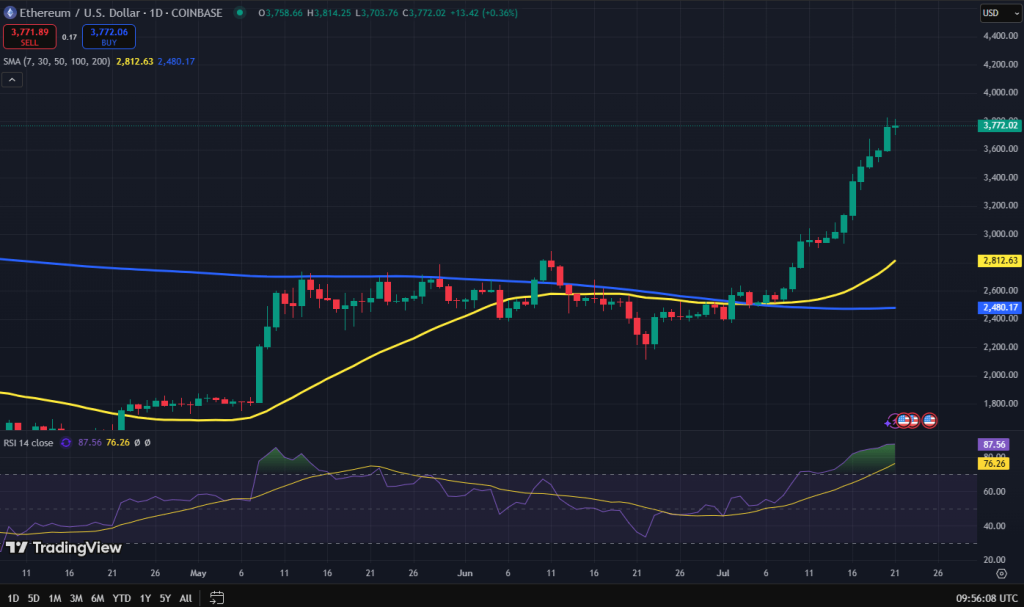Click the change value +13.42 (+0.36%)
The height and width of the screenshot is (607, 1024).
pos(484,13)
